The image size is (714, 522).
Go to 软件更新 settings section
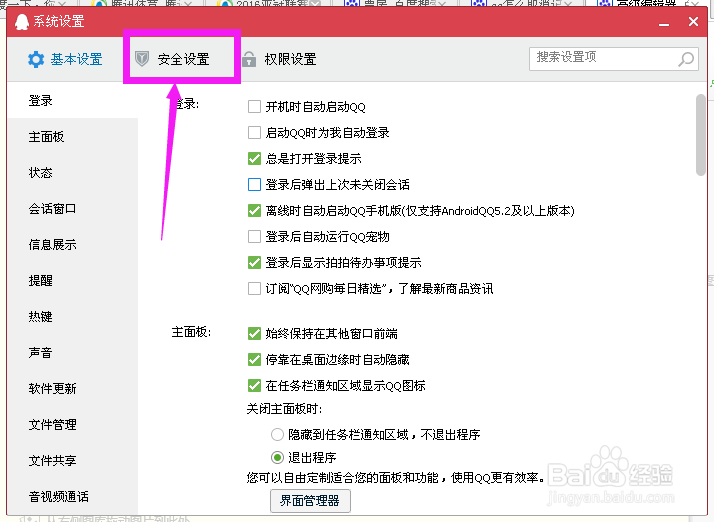(72, 389)
